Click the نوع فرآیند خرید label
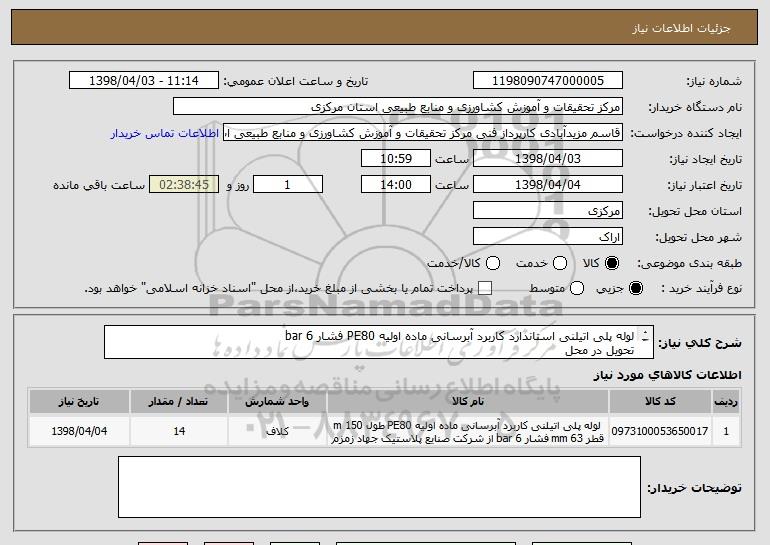The width and height of the screenshot is (770, 545). tap(701, 289)
